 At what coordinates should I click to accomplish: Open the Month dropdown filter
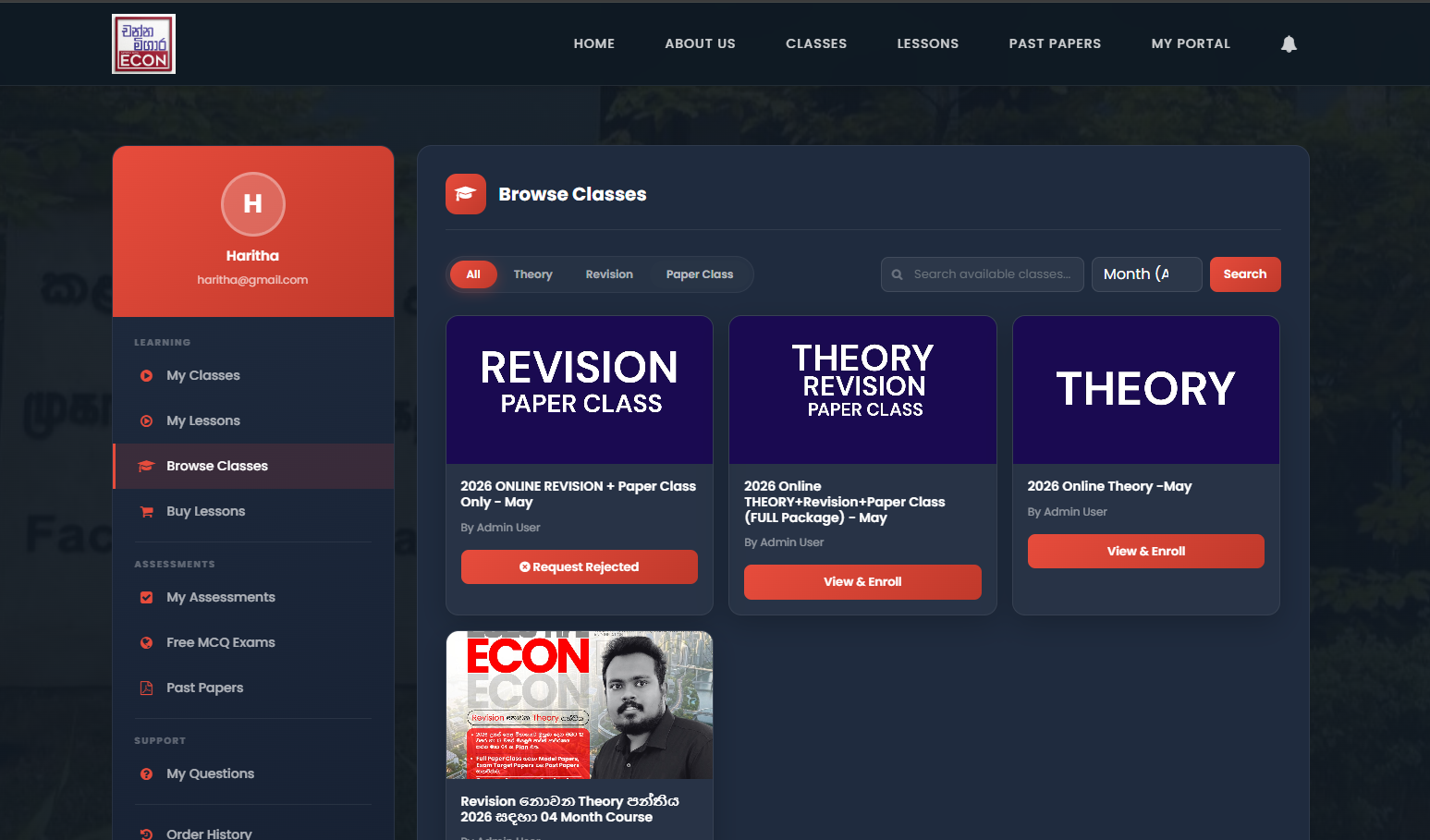1146,274
